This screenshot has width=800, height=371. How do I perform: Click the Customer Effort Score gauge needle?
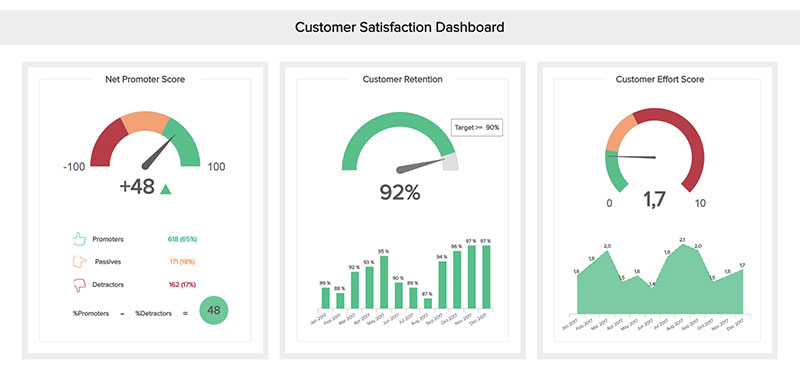pyautogui.click(x=632, y=156)
